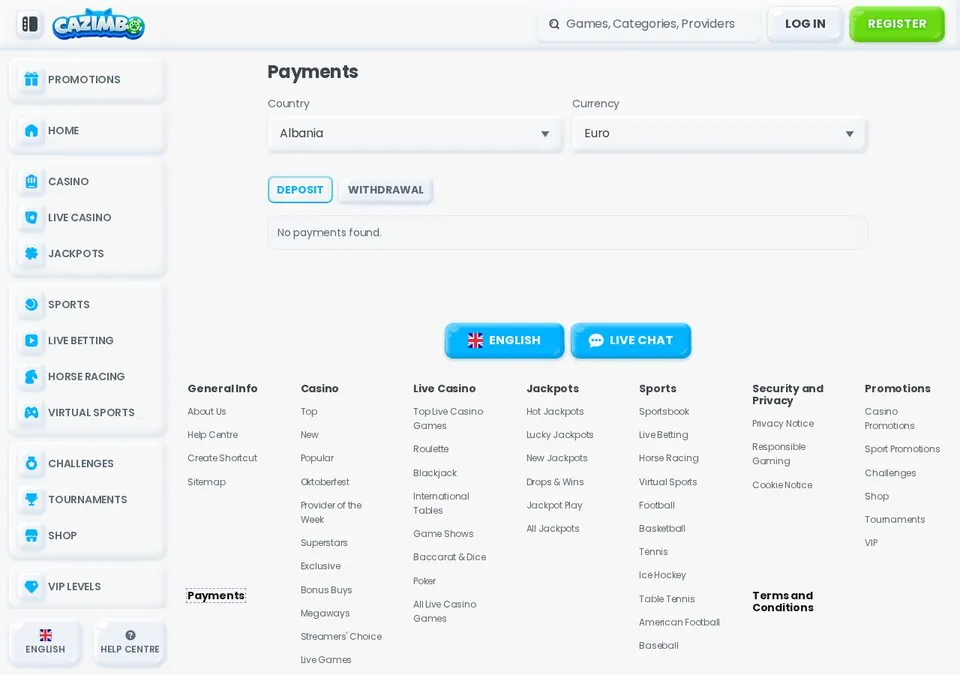Open the Poker footer link
960x675 pixels.
point(424,581)
